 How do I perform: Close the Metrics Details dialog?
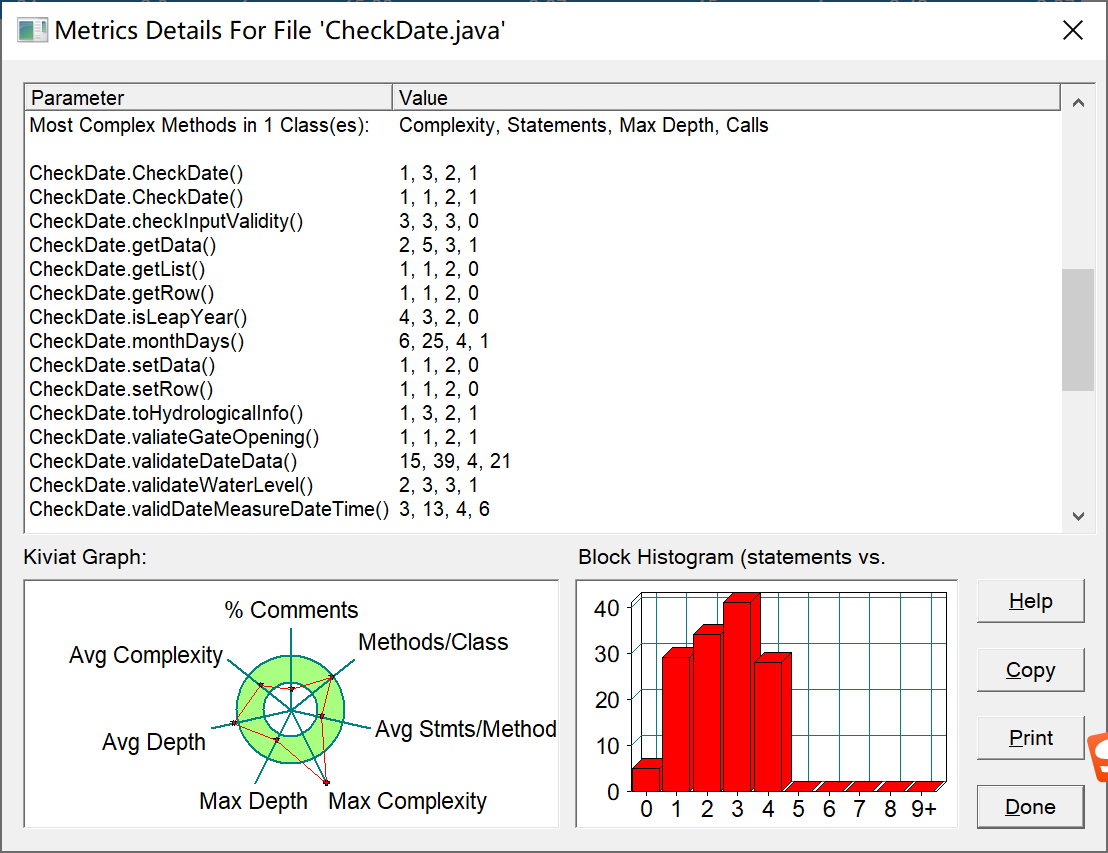coord(1073,30)
